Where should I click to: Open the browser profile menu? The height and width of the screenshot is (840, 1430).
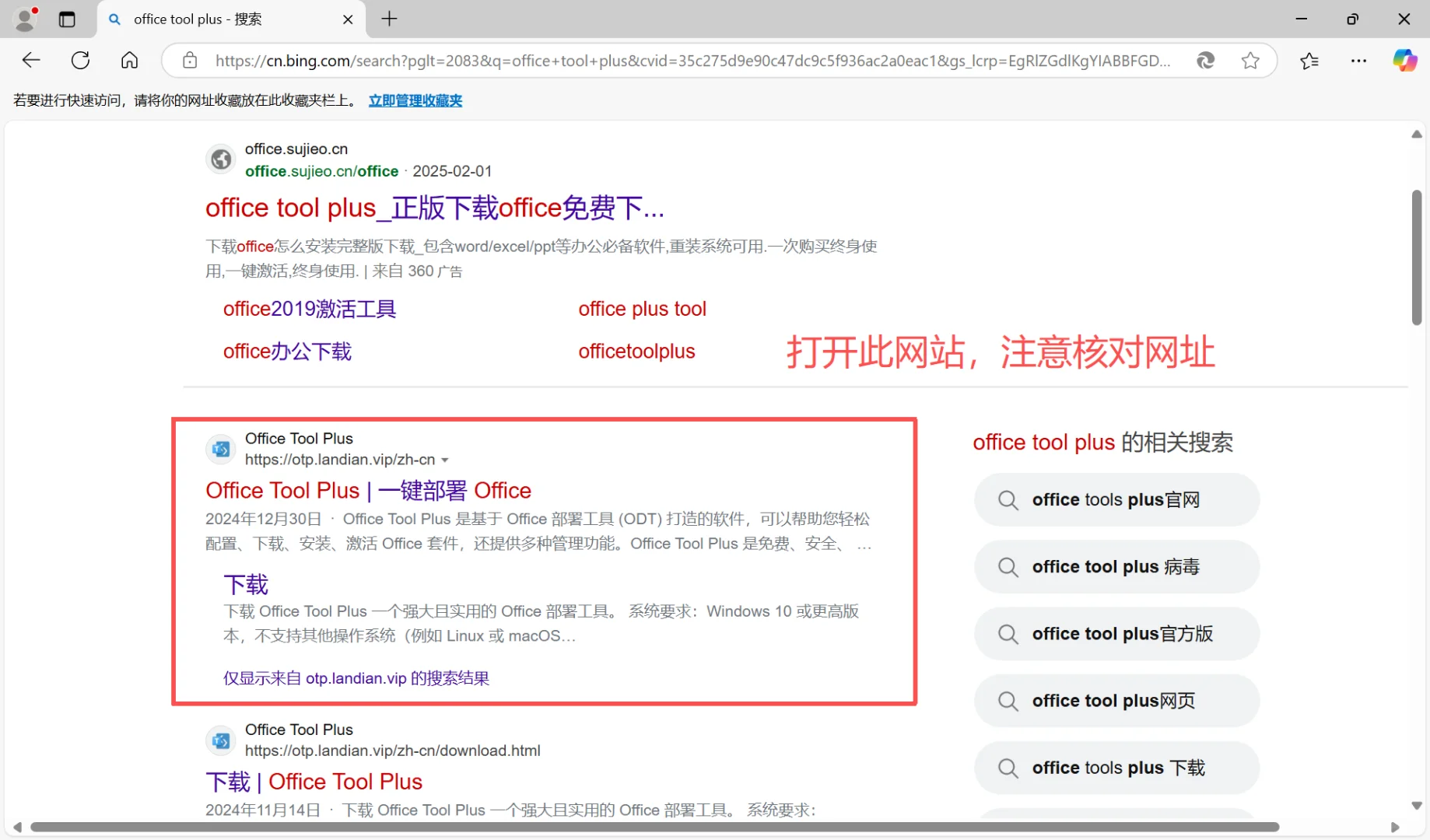coord(24,19)
